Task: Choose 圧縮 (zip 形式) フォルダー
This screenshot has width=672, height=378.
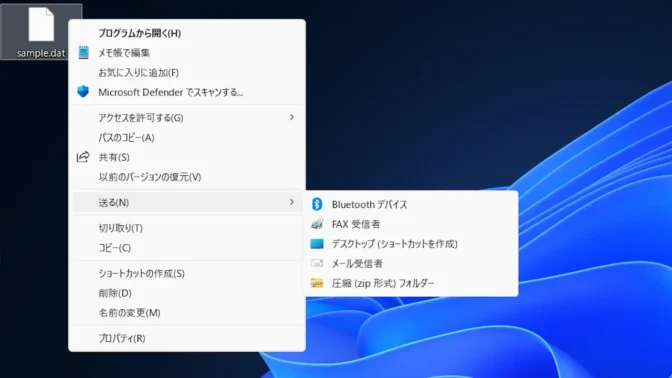Action: [x=411, y=283]
